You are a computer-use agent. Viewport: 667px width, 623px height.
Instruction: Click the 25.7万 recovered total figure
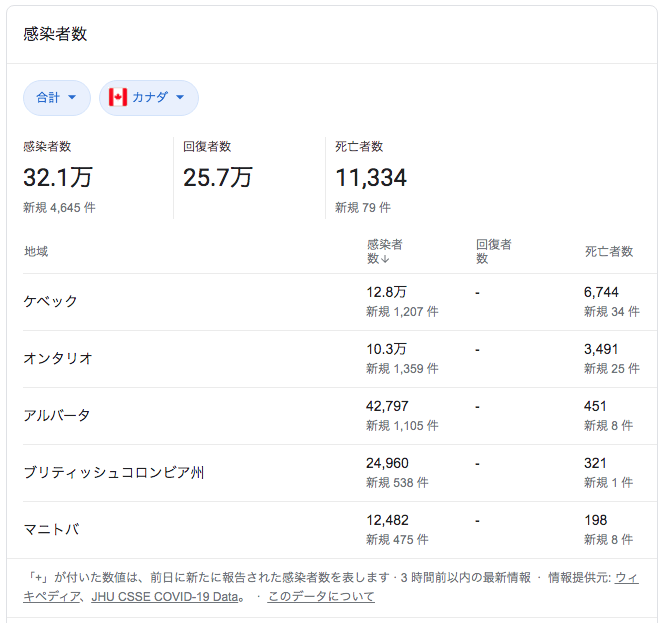click(218, 178)
